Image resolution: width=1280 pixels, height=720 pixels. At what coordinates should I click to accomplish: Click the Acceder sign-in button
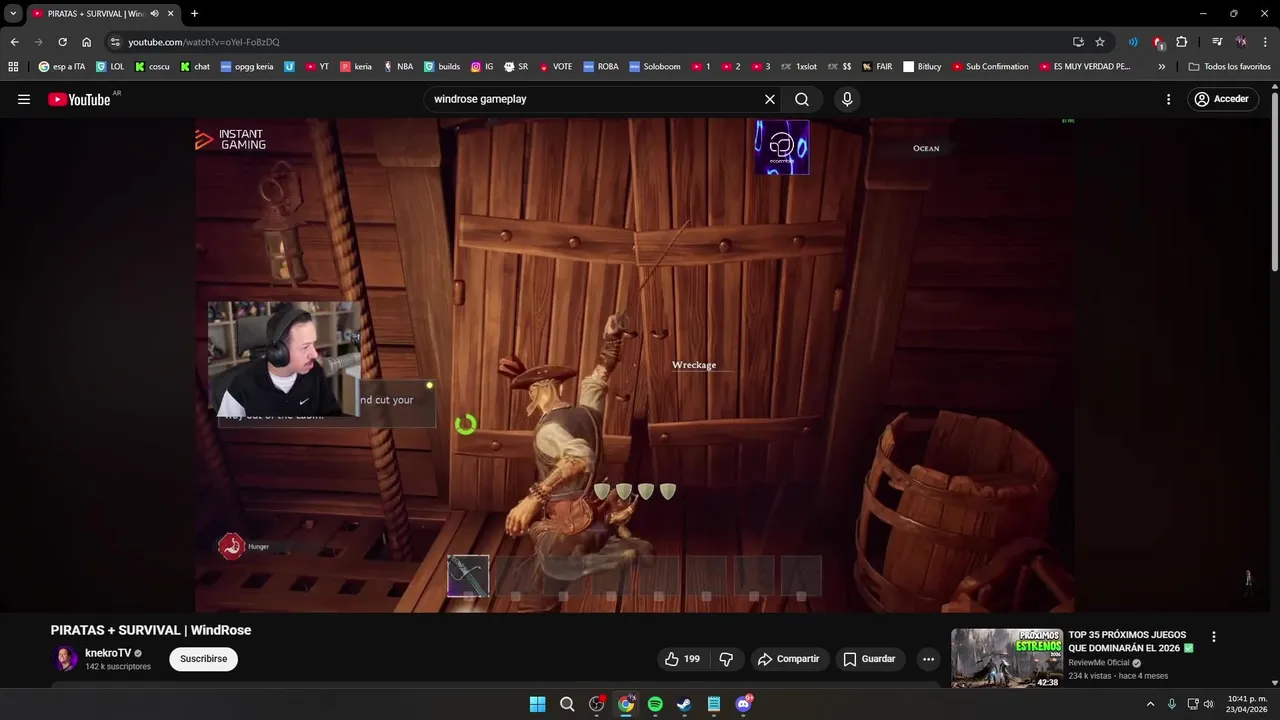[x=1222, y=99]
